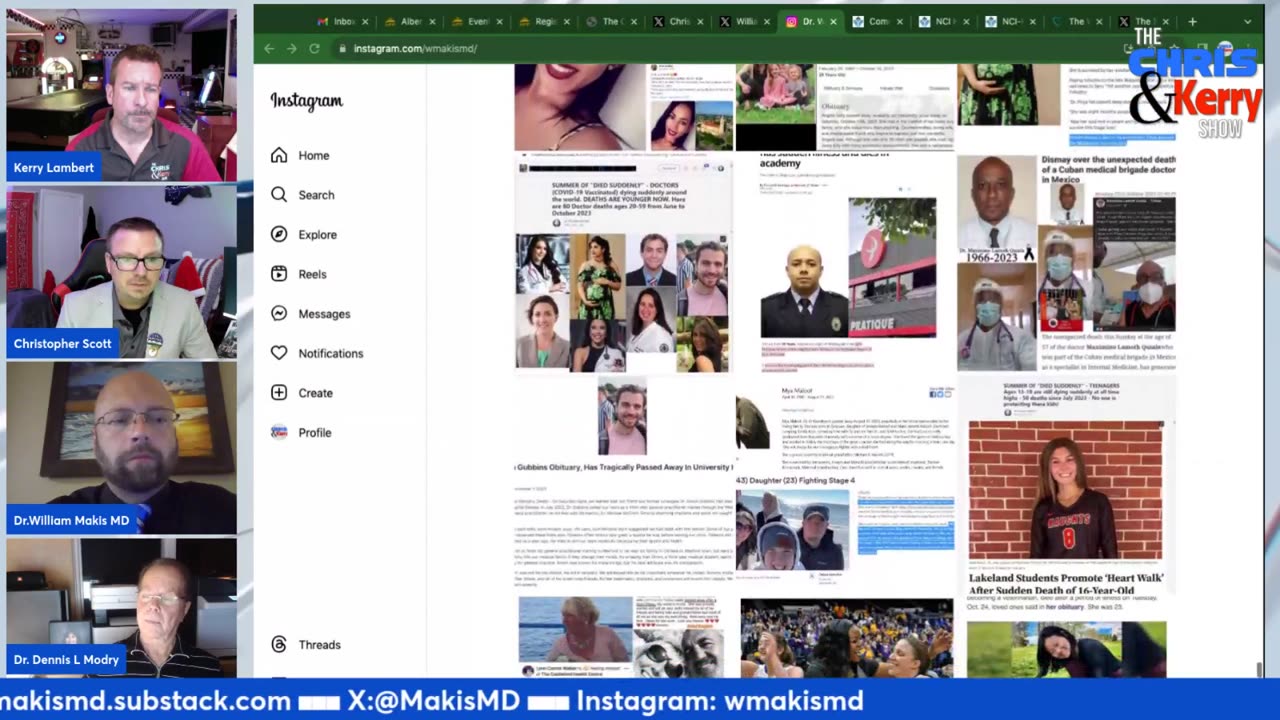1280x720 pixels.
Task: Select Kerry Lambert video feed
Action: (x=121, y=95)
